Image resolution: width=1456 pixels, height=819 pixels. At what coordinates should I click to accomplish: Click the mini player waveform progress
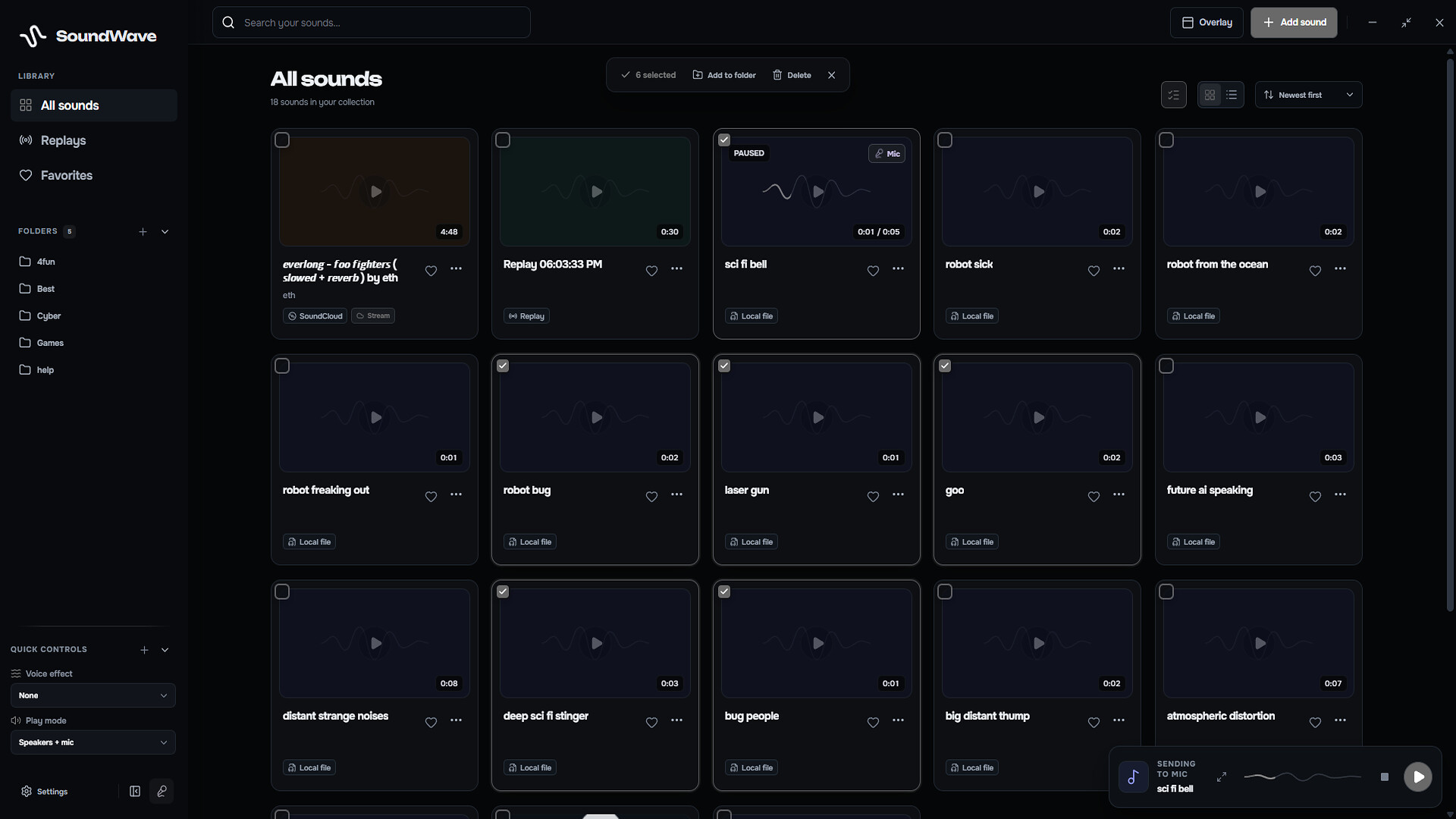pyautogui.click(x=1302, y=777)
